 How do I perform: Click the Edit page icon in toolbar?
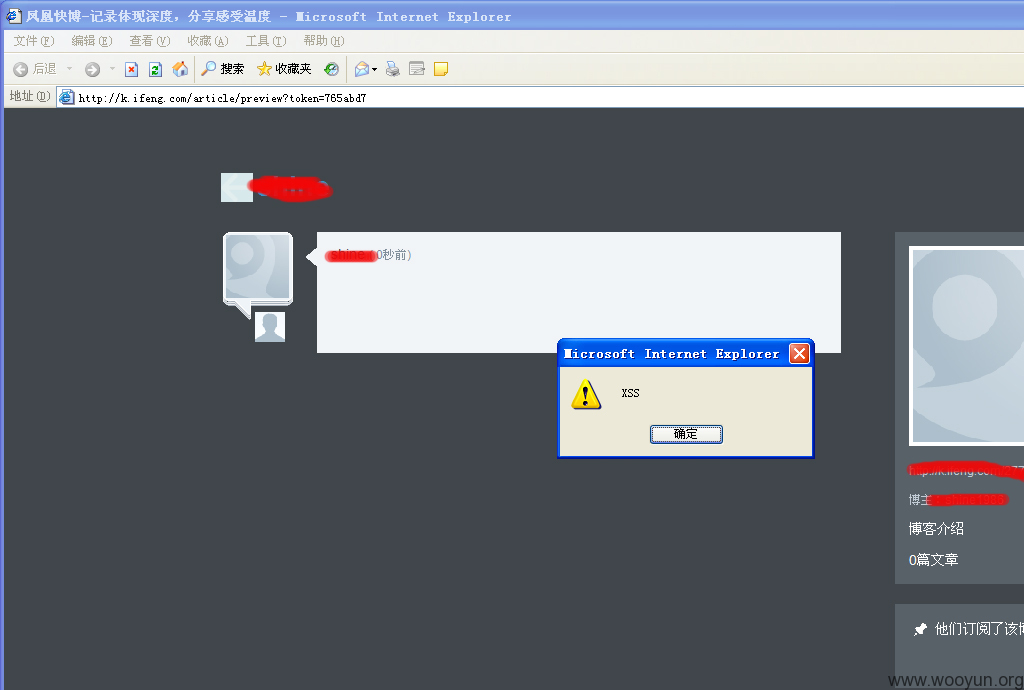[x=417, y=69]
